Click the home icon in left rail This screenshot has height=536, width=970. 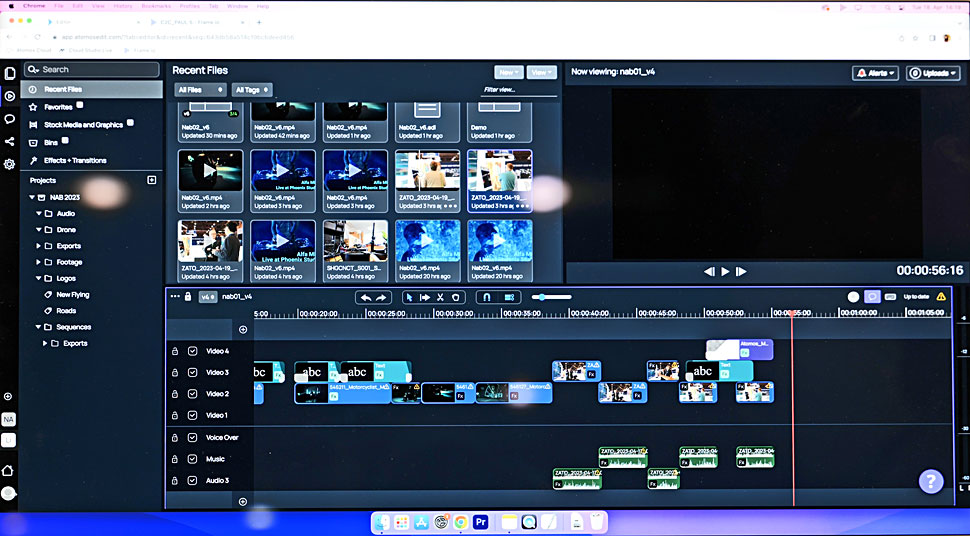(x=8, y=471)
